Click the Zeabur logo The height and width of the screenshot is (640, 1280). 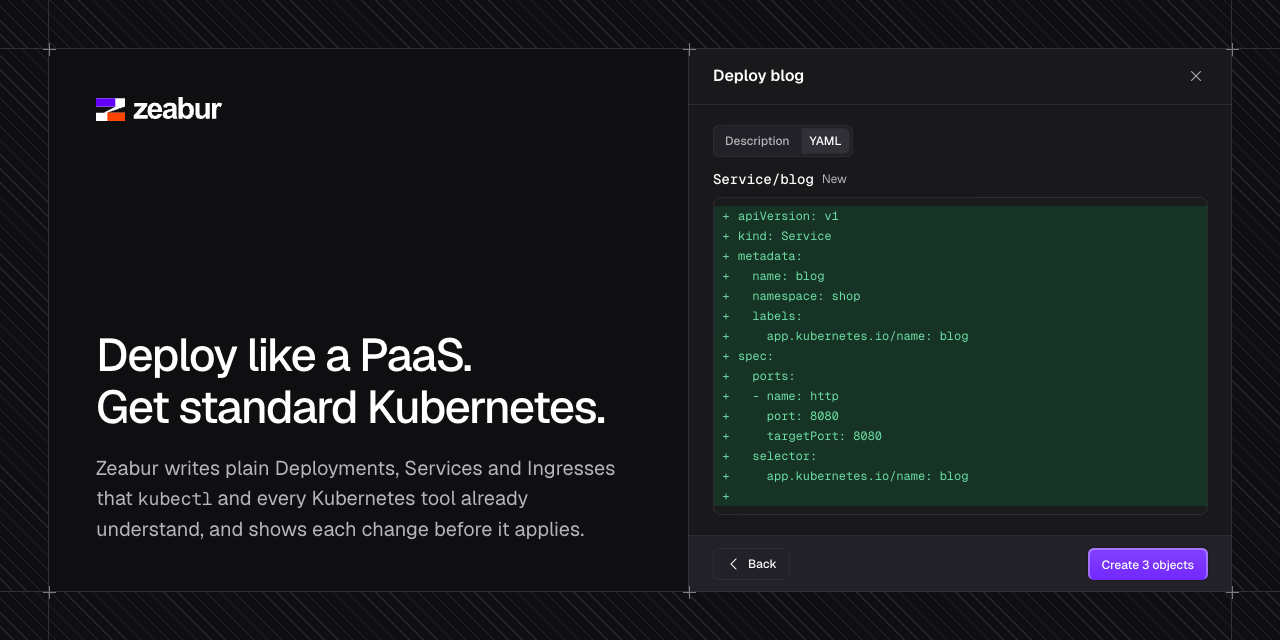[x=158, y=109]
